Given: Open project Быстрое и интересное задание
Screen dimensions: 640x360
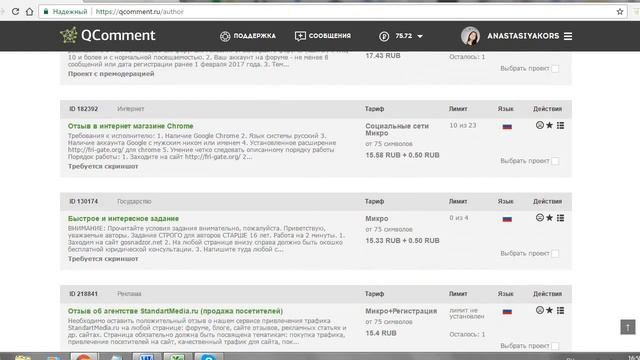Looking at the screenshot, I should point(123,219).
